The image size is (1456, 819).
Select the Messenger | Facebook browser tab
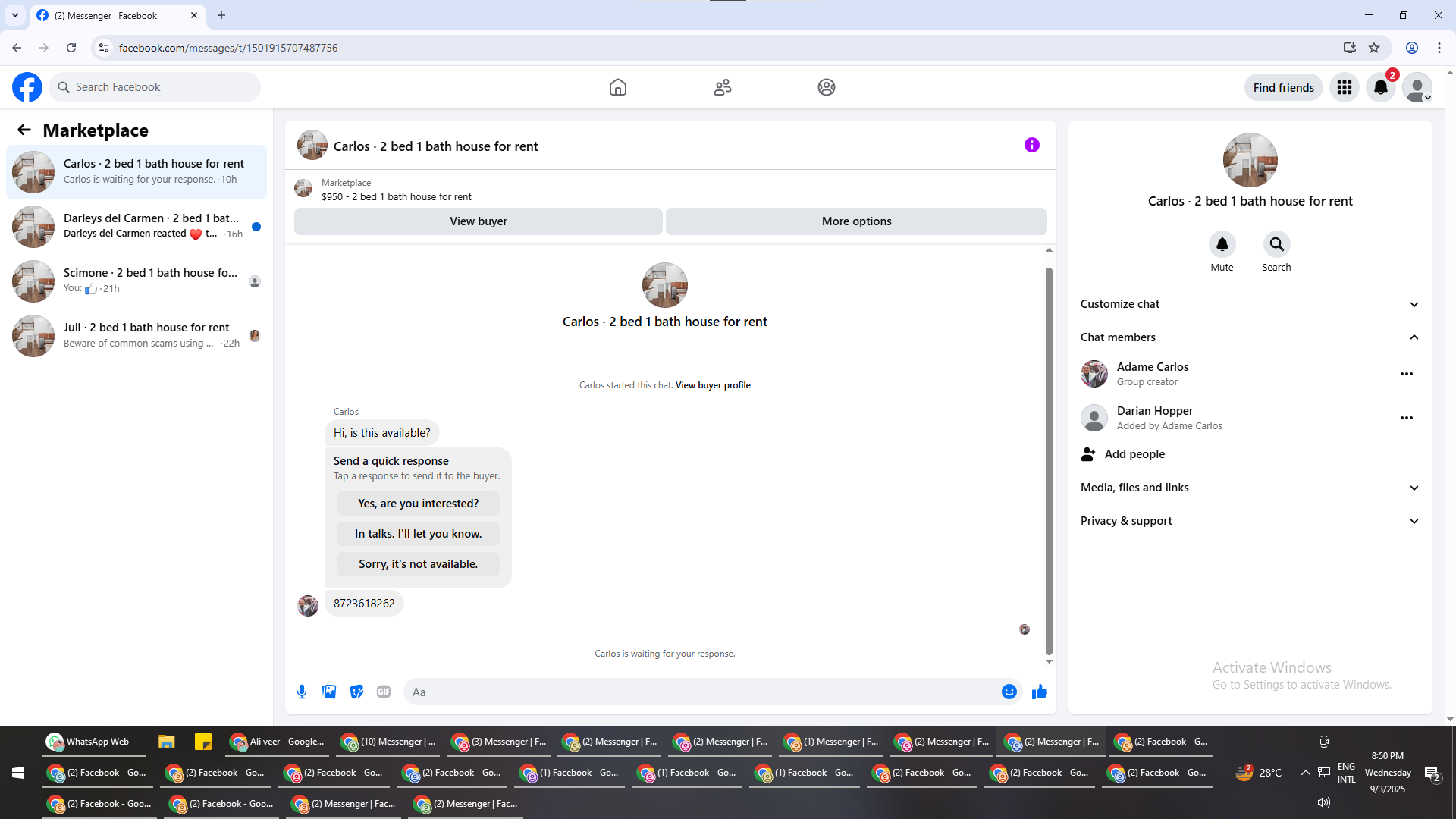[118, 15]
